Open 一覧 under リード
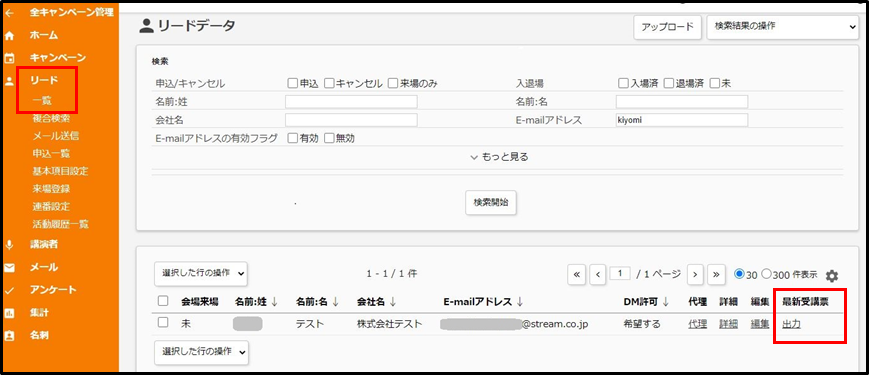The image size is (869, 375). coord(41,100)
